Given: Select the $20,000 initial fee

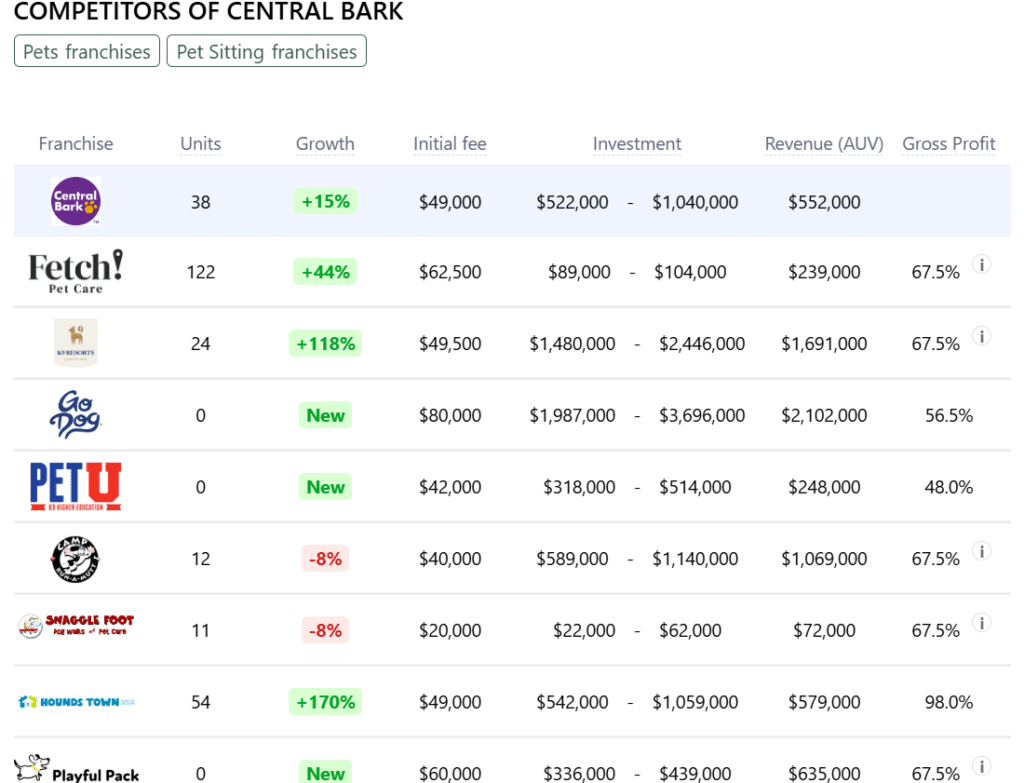Looking at the screenshot, I should tap(450, 630).
